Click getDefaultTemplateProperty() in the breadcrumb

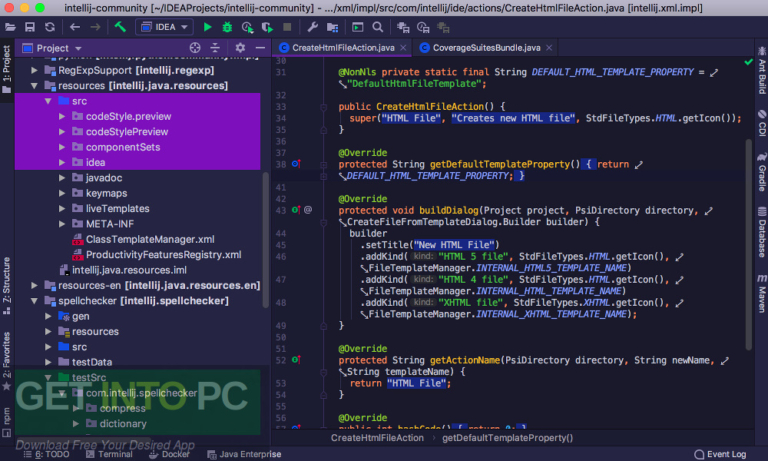(507, 437)
